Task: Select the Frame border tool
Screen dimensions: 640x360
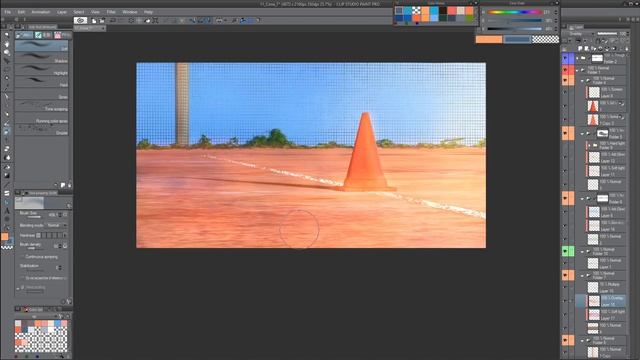Action: tap(7, 193)
